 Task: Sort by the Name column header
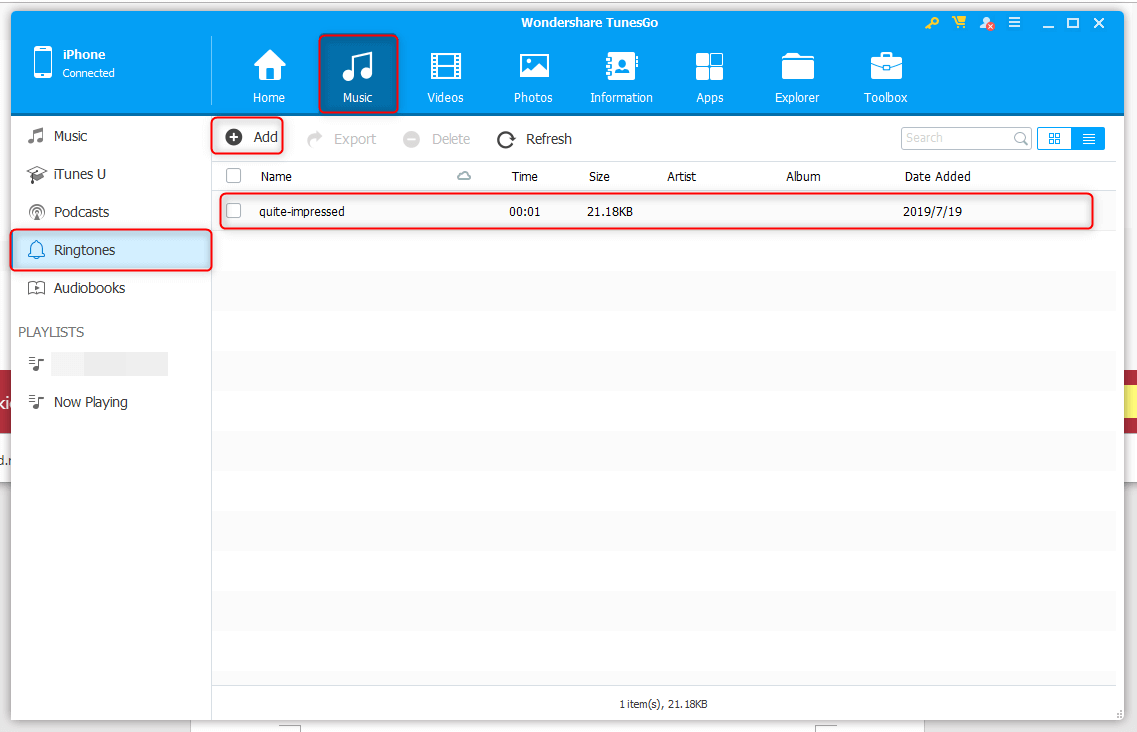click(x=276, y=176)
